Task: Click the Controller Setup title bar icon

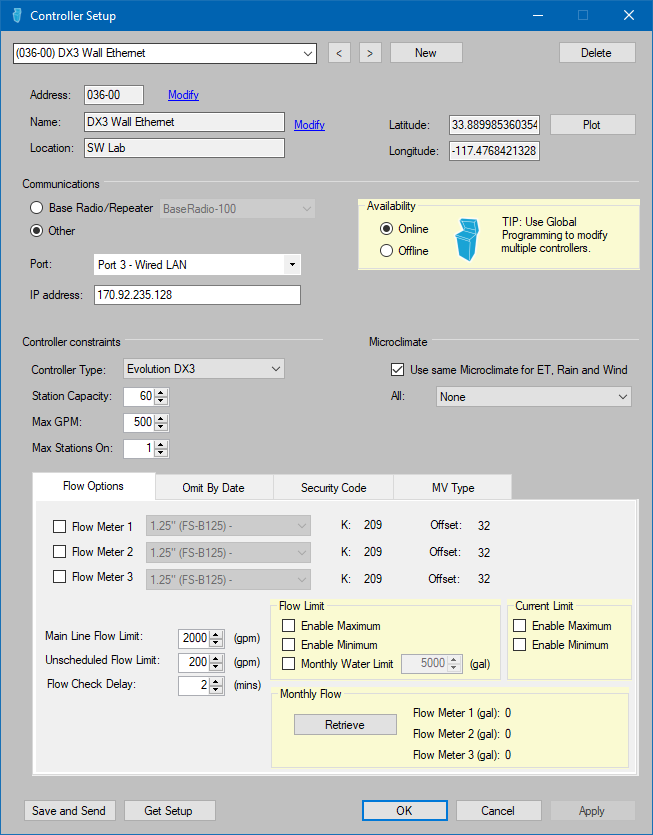Action: coord(17,15)
